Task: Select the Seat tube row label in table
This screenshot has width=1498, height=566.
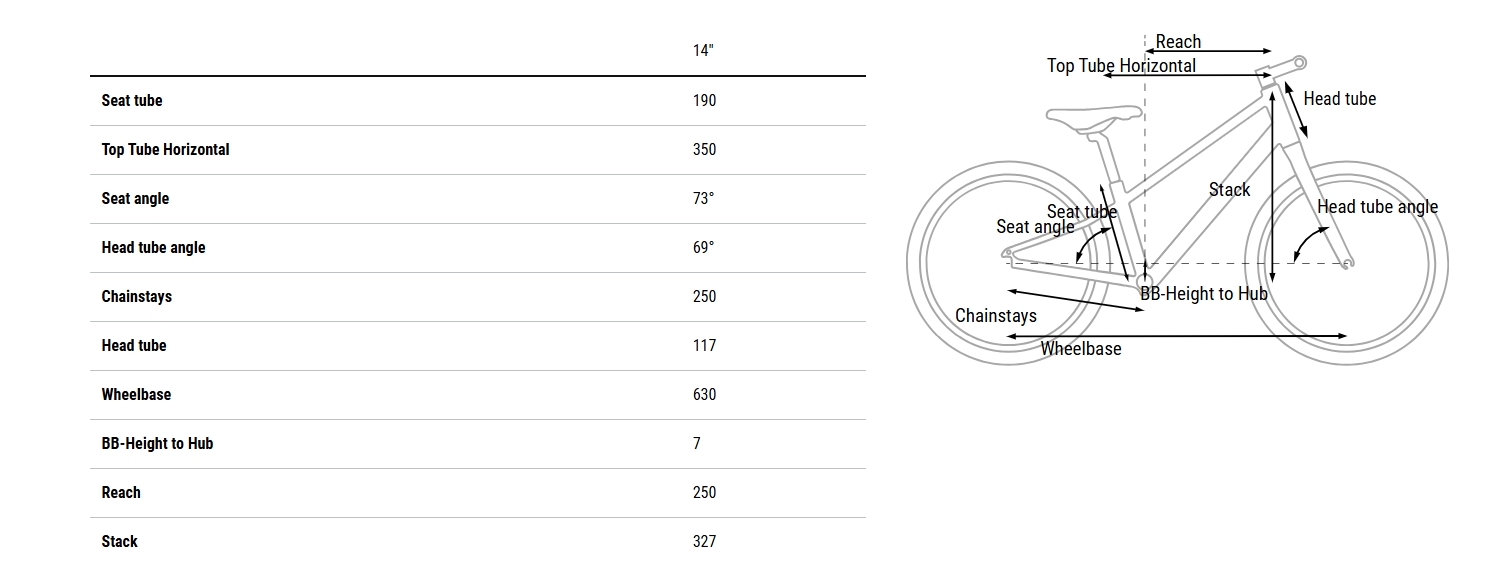Action: (x=132, y=100)
